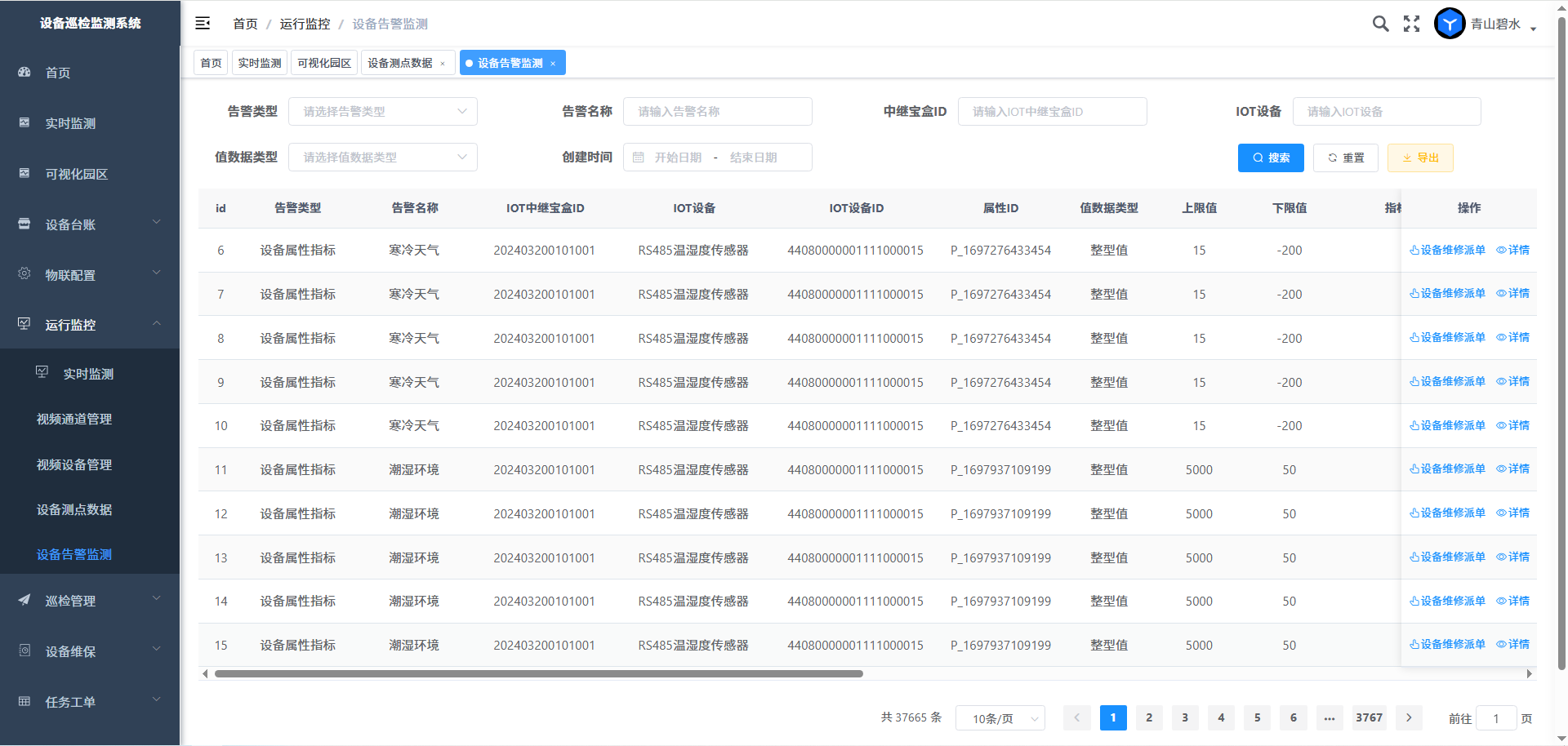Change page size 10条/页 dropdown
Screen dimensions: 1568x746
pos(1000,718)
